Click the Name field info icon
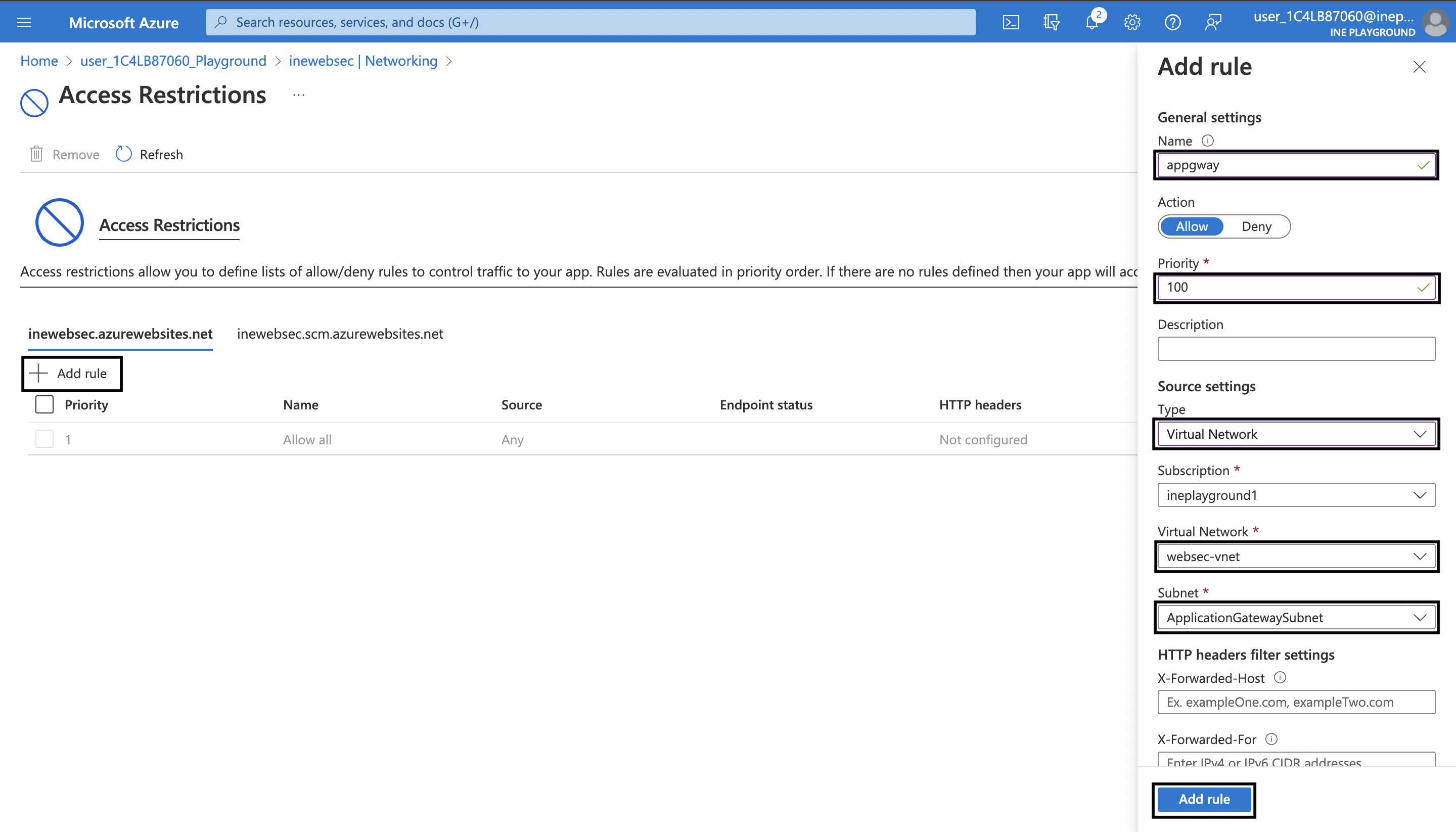The image size is (1456, 832). click(1207, 141)
